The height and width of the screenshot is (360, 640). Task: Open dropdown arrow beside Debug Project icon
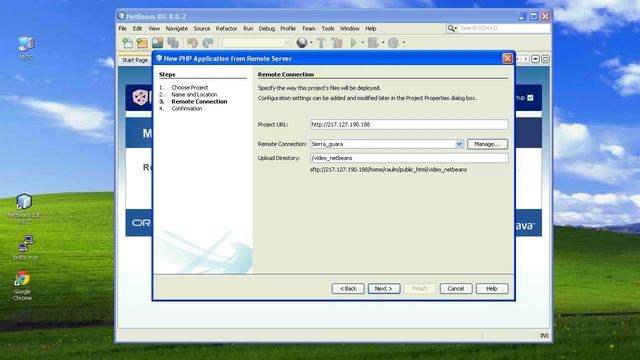click(x=383, y=42)
